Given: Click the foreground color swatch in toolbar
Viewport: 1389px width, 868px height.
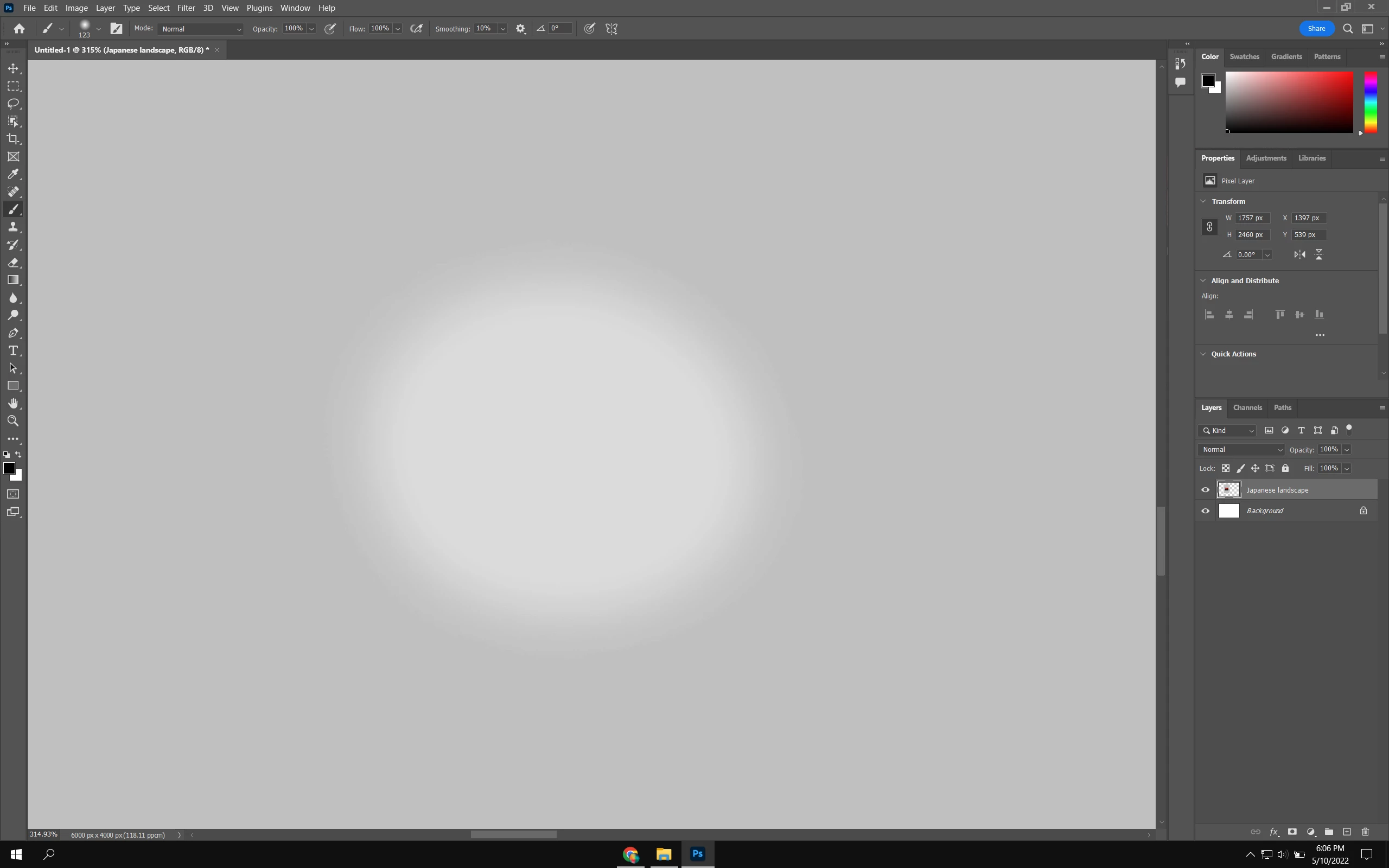Looking at the screenshot, I should 9,468.
